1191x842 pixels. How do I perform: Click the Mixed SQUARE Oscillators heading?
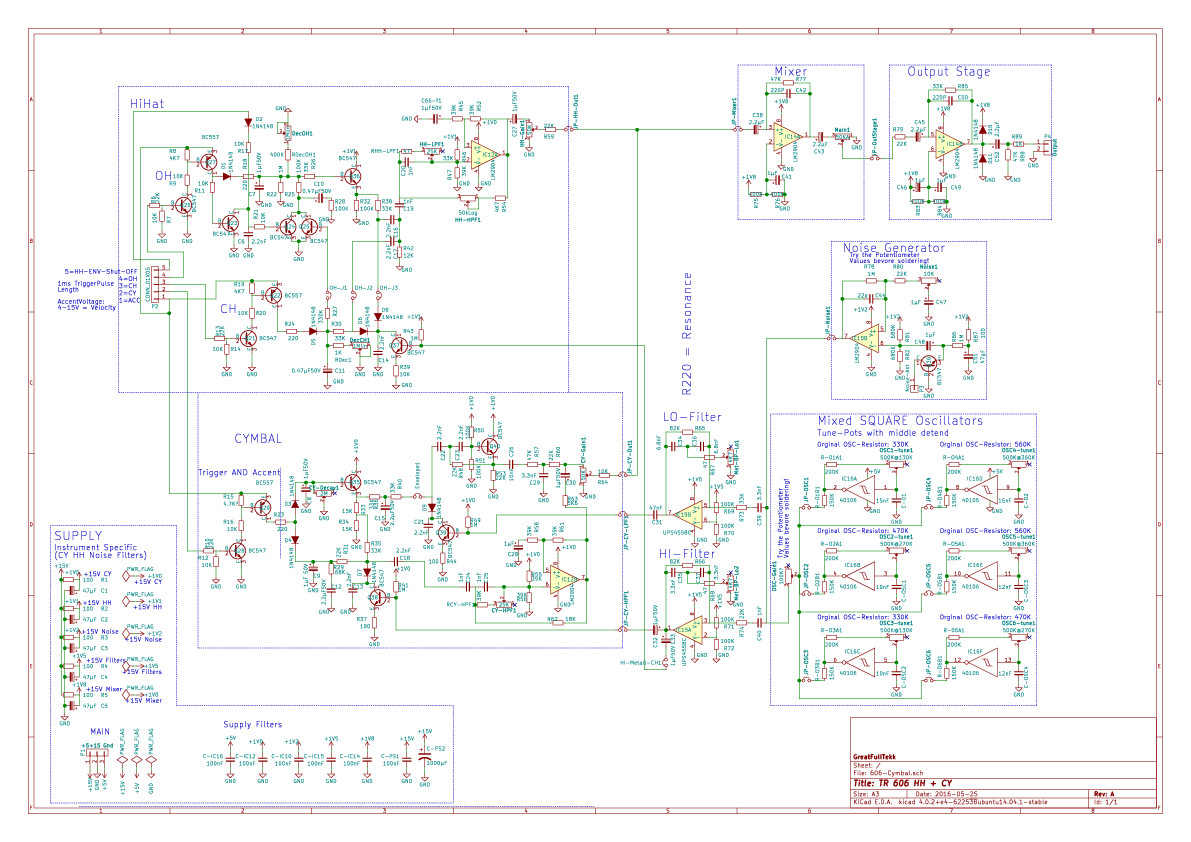[899, 421]
